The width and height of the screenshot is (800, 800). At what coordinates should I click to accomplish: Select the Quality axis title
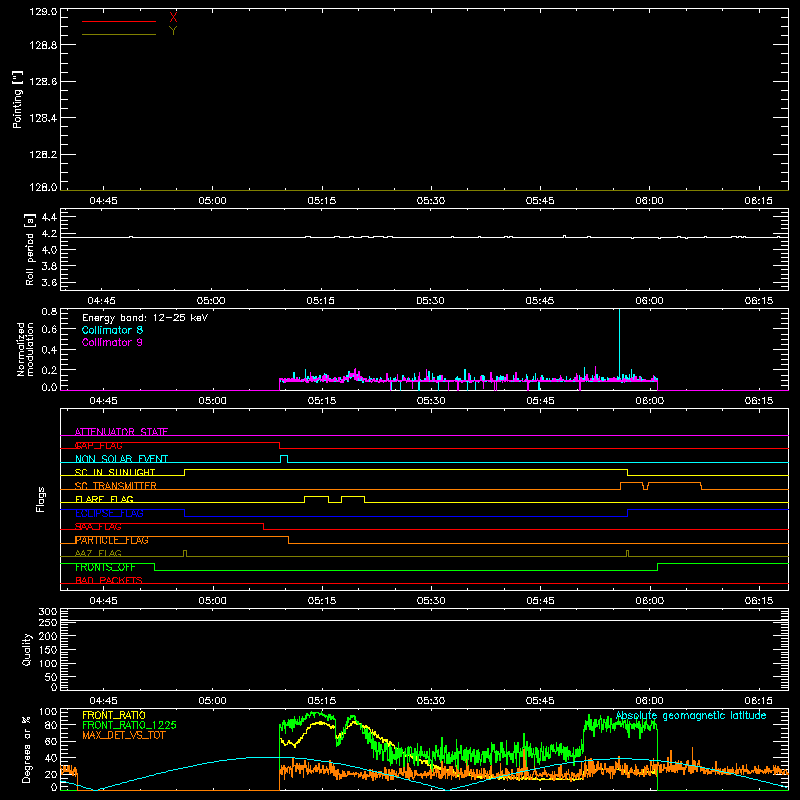(27, 649)
